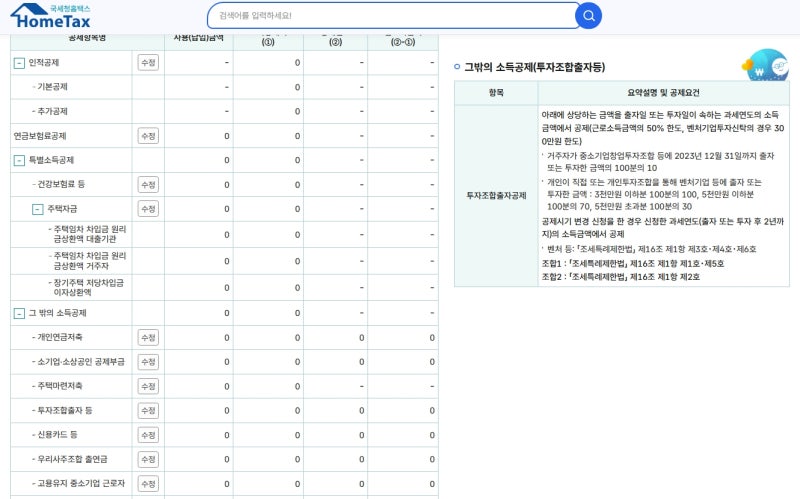Select 장기주택 저당차입금 이자상환액 row
This screenshot has height=499, width=800.
[88, 287]
